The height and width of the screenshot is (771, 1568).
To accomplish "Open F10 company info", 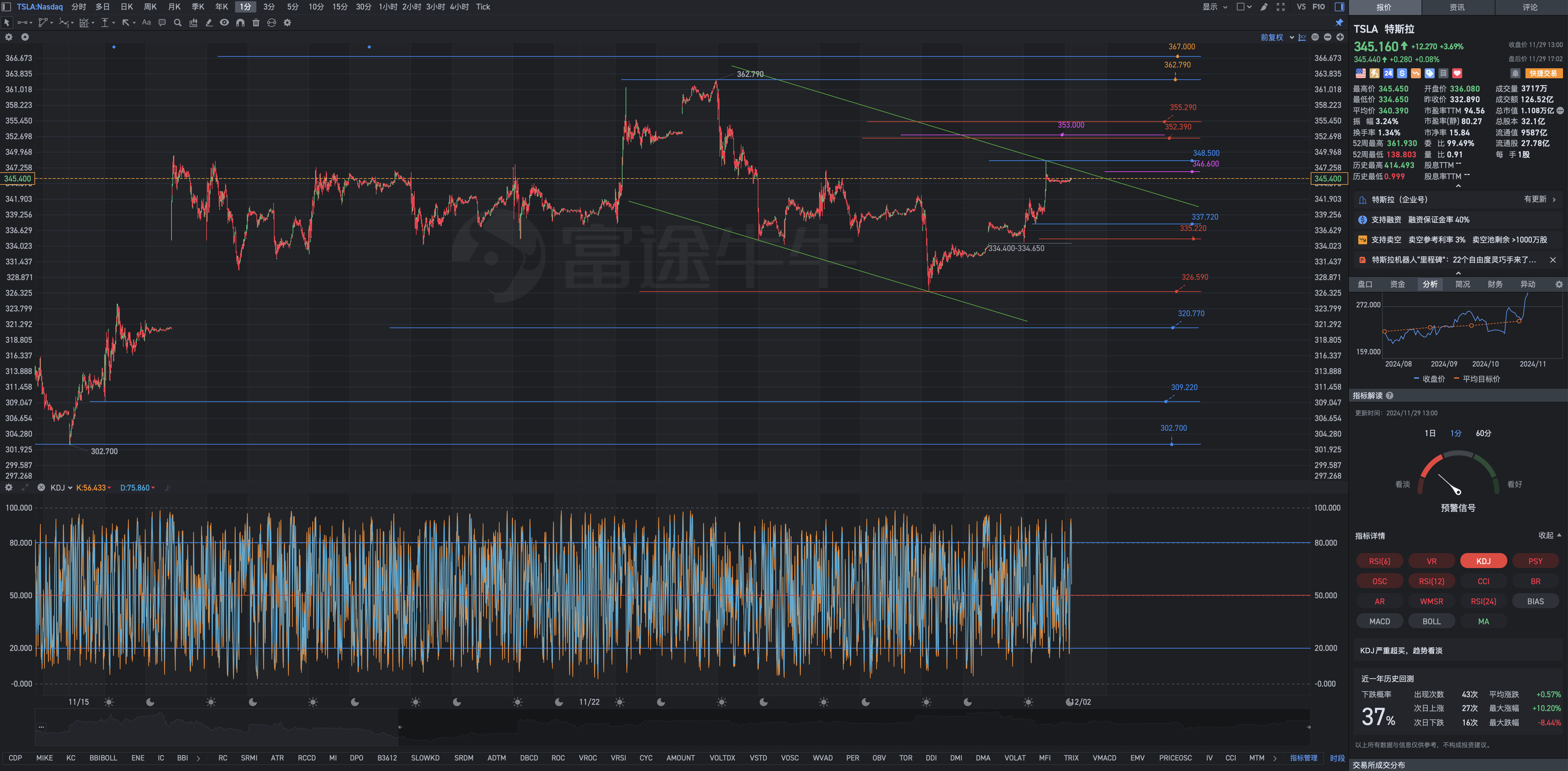I will (1319, 7).
